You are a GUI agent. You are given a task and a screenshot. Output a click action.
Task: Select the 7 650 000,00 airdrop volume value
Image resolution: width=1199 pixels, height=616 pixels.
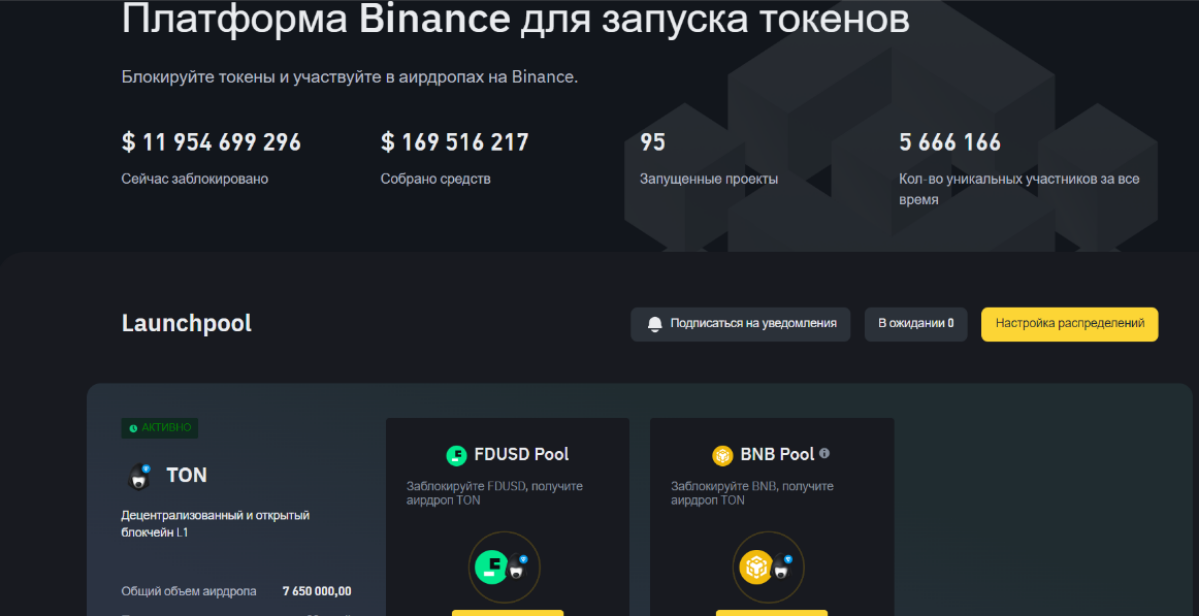coord(317,592)
